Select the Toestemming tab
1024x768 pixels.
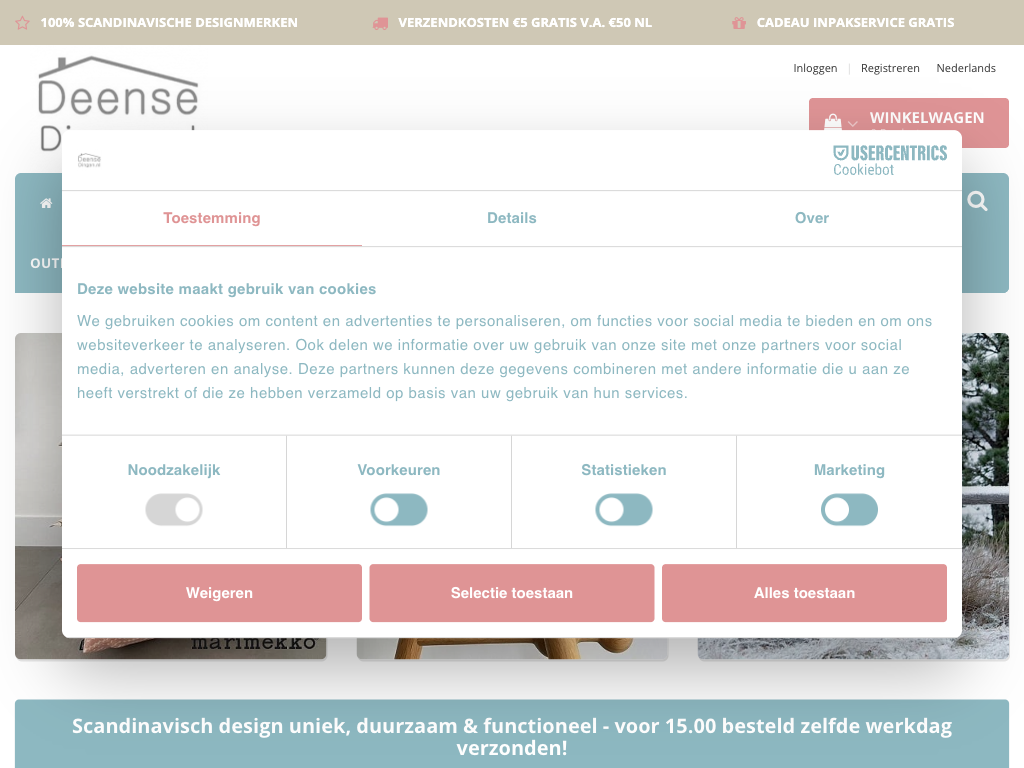coord(212,218)
